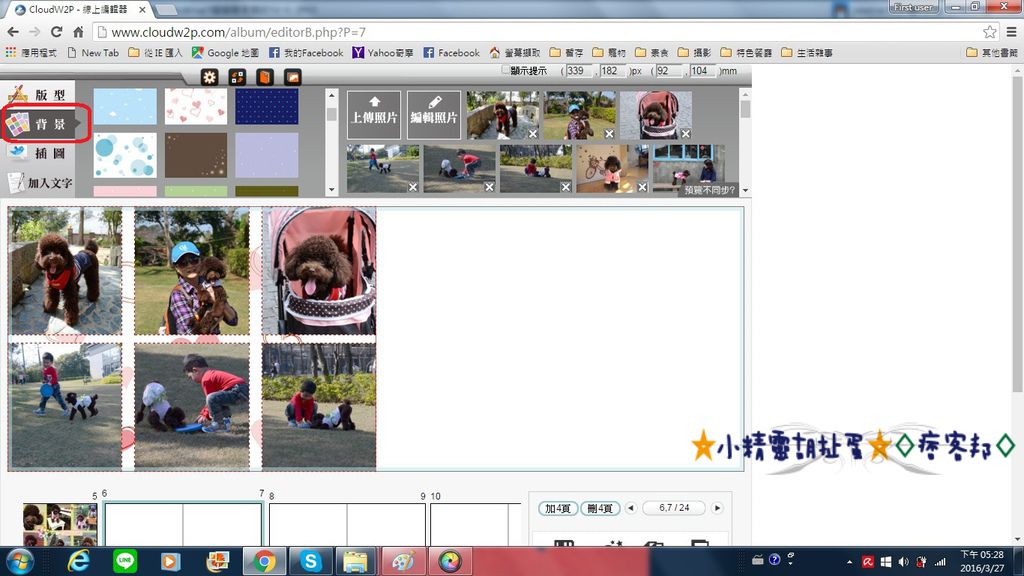
Task: Choose the brown sparkle background
Action: [196, 155]
